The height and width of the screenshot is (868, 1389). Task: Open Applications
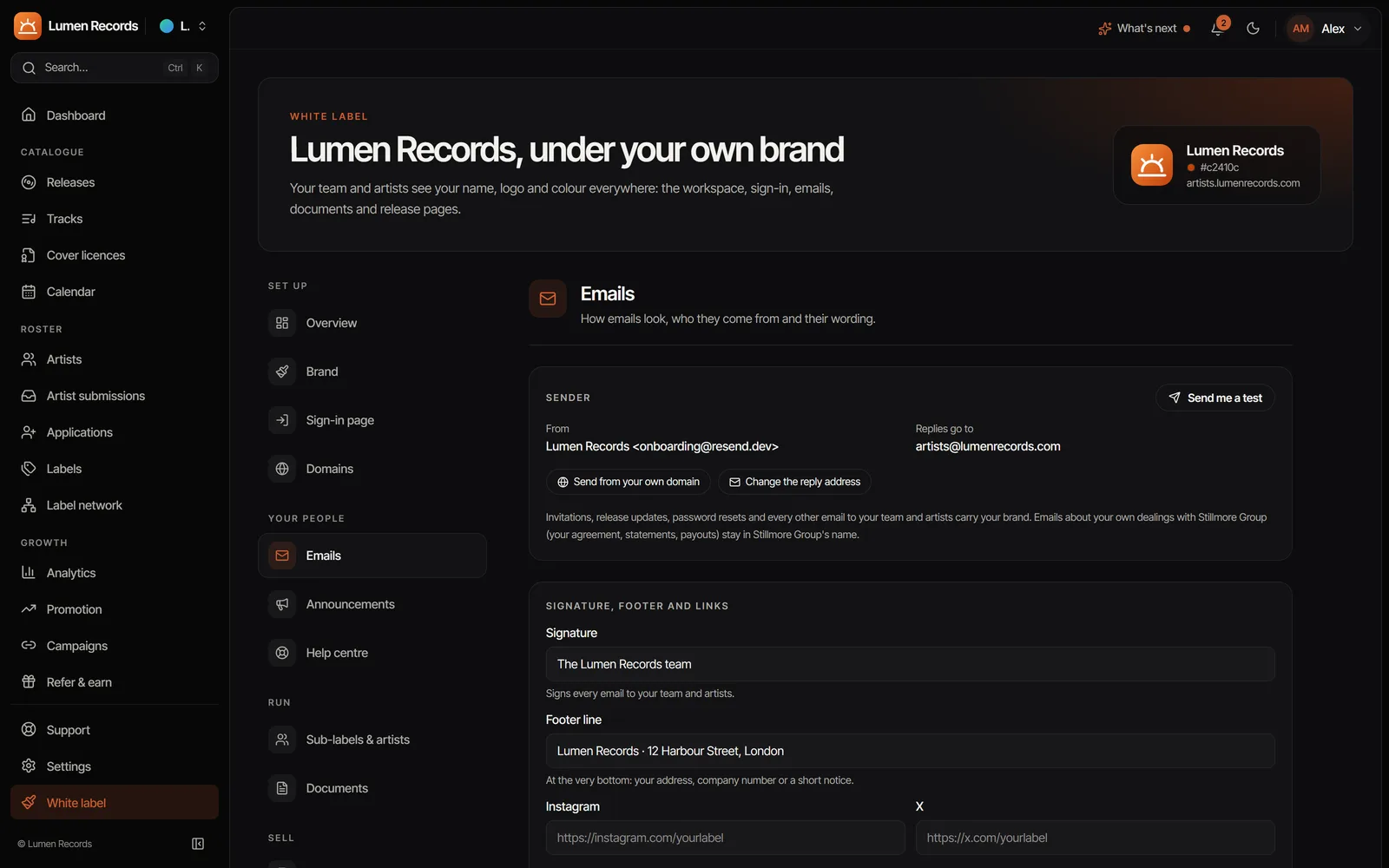pos(115,432)
